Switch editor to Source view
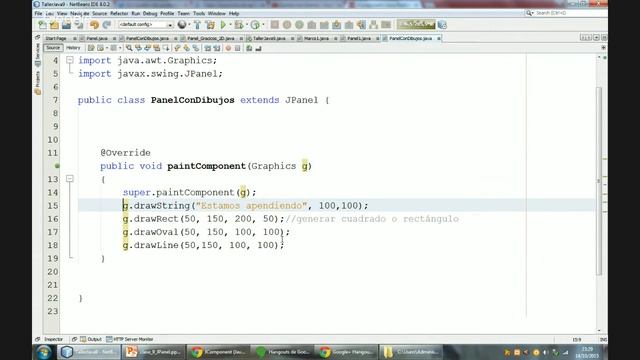This screenshot has width=640, height=360. click(53, 48)
